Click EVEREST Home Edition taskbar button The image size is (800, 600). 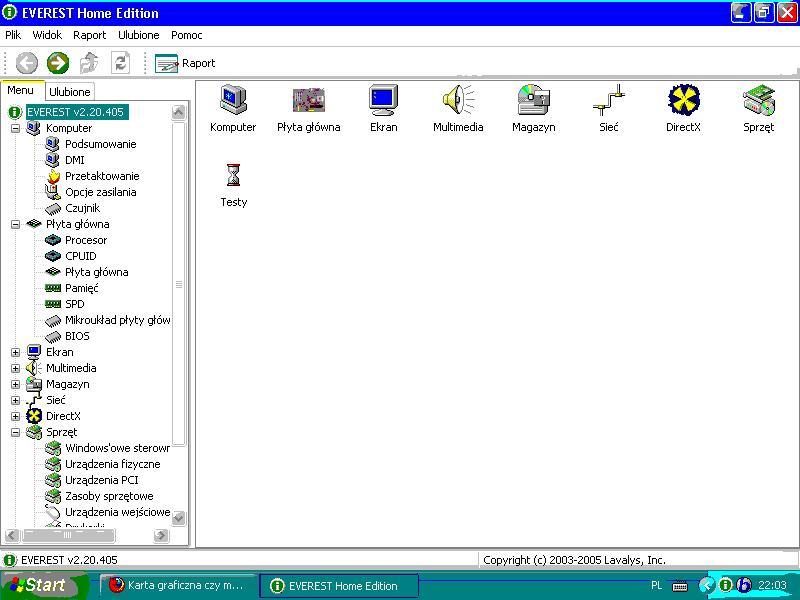pos(339,586)
